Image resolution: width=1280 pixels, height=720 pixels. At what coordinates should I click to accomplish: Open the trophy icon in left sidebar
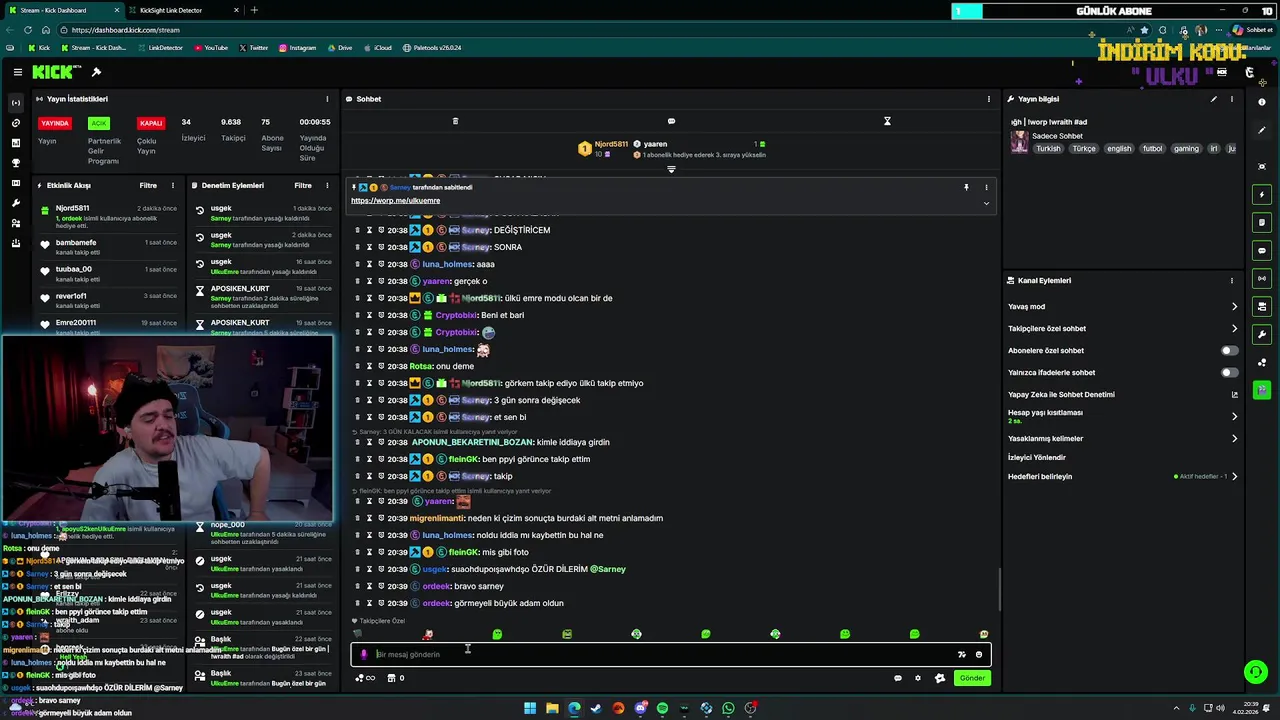pyautogui.click(x=15, y=163)
